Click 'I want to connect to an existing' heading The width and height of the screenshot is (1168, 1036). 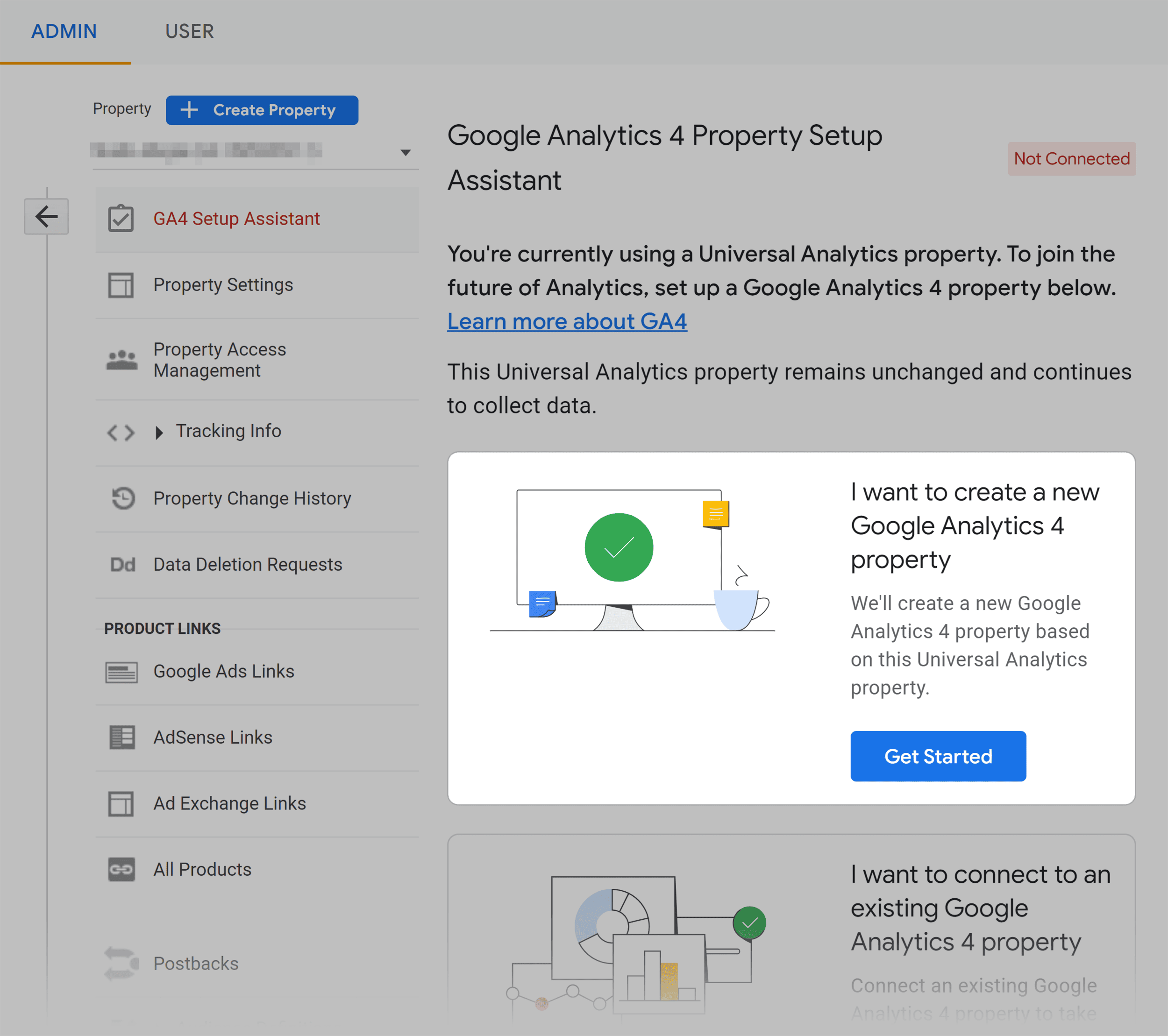[981, 908]
